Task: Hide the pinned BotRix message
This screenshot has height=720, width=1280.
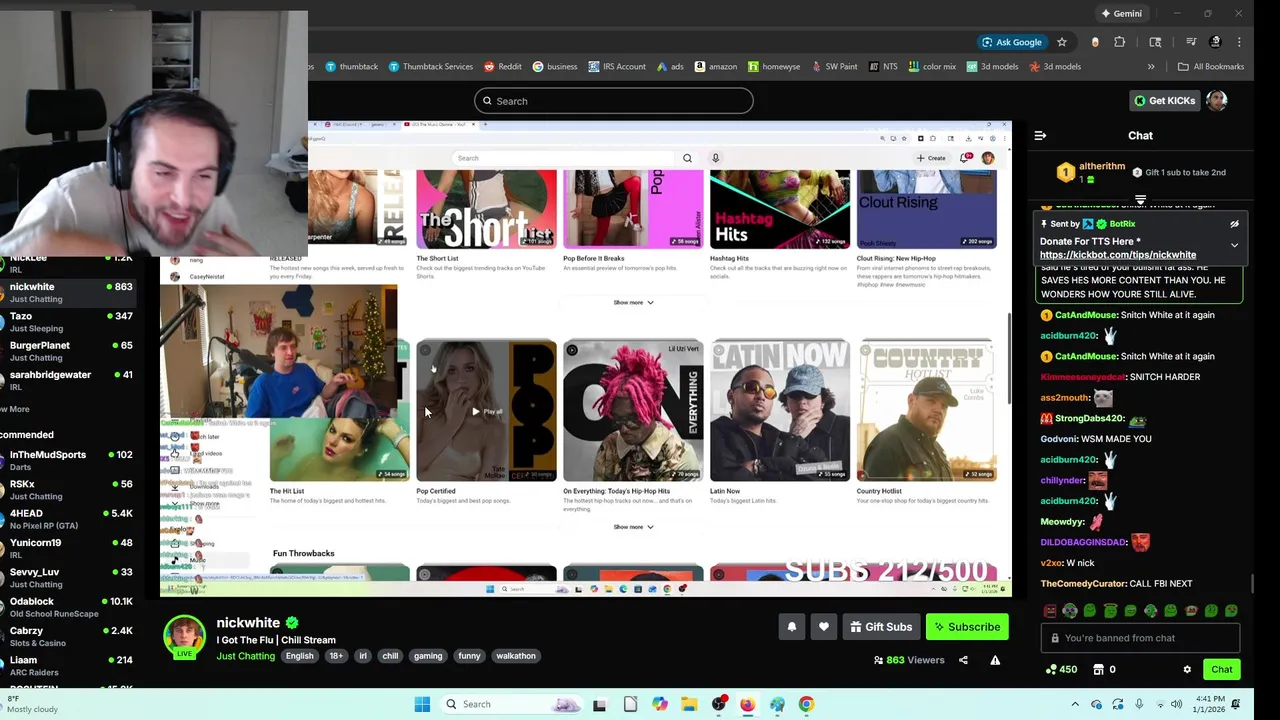Action: click(x=1234, y=224)
